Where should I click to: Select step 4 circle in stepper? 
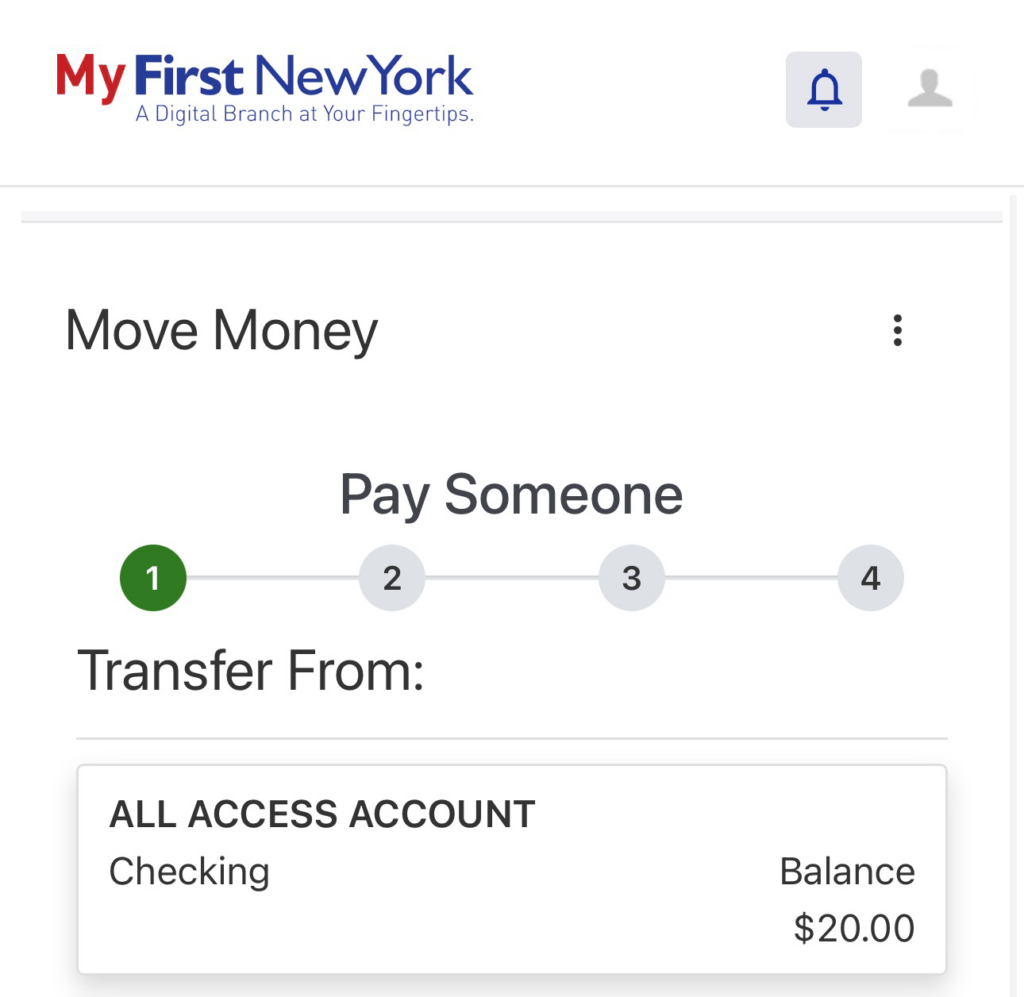870,578
